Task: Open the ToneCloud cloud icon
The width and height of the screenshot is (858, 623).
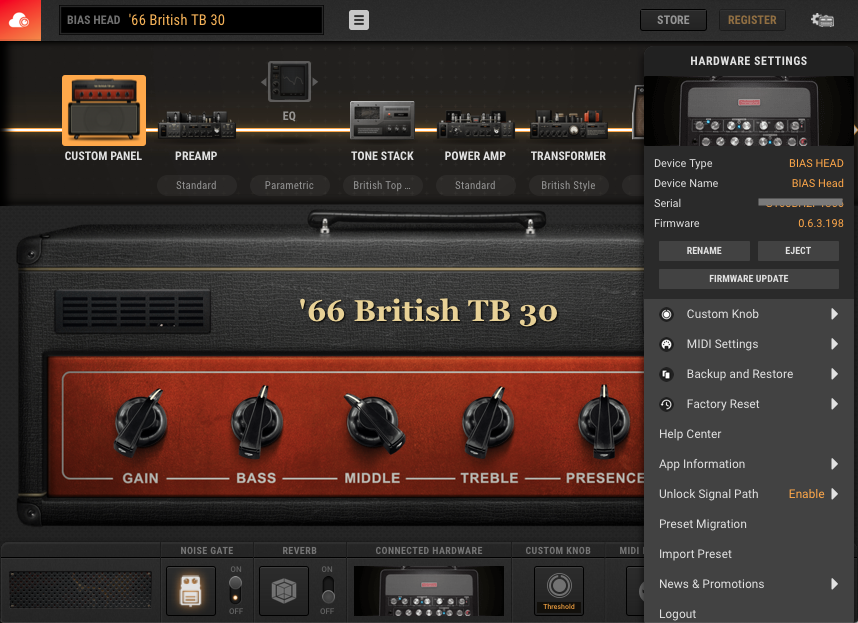Action: (20, 20)
